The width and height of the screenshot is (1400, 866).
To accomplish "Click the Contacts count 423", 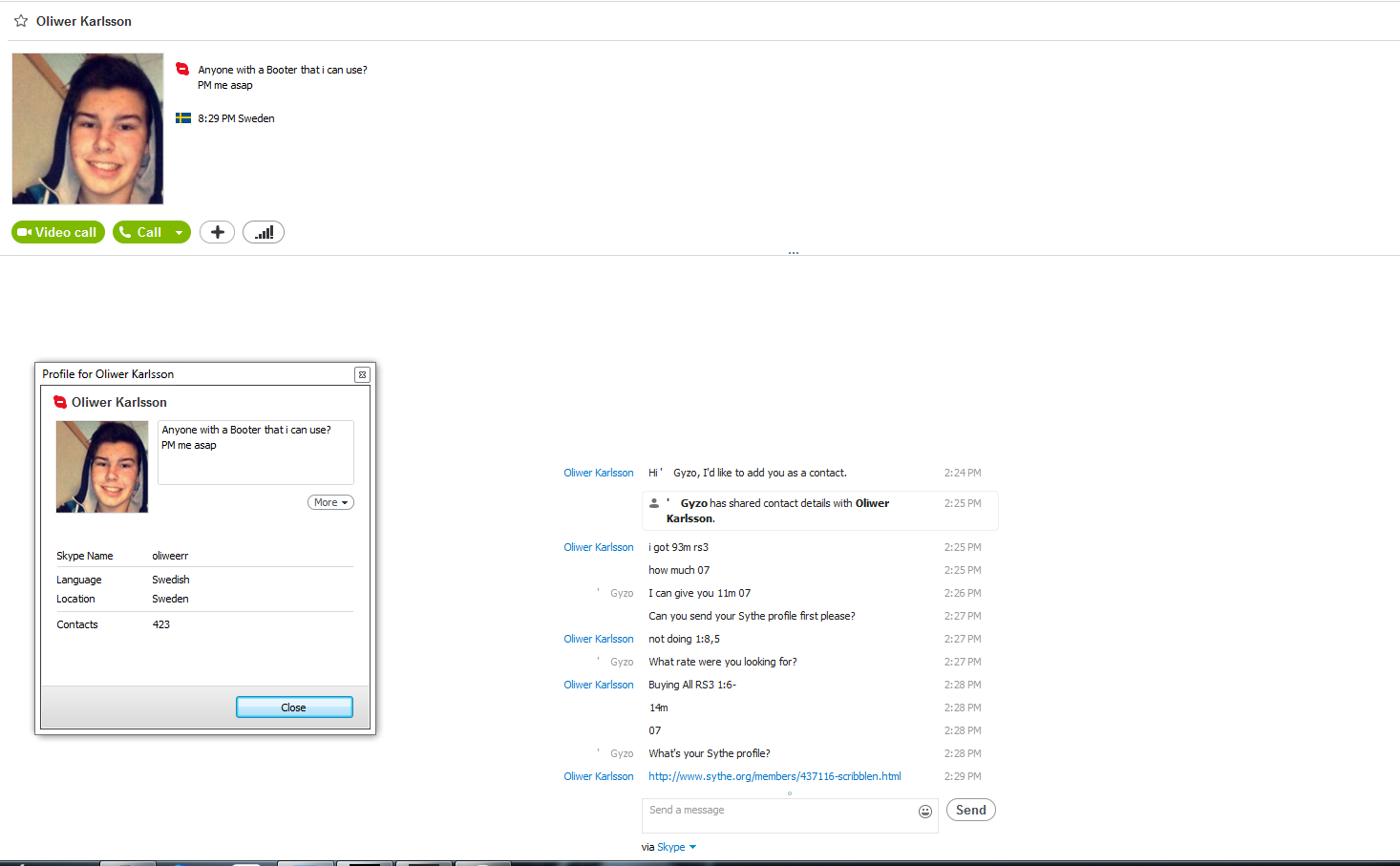I will click(x=161, y=624).
